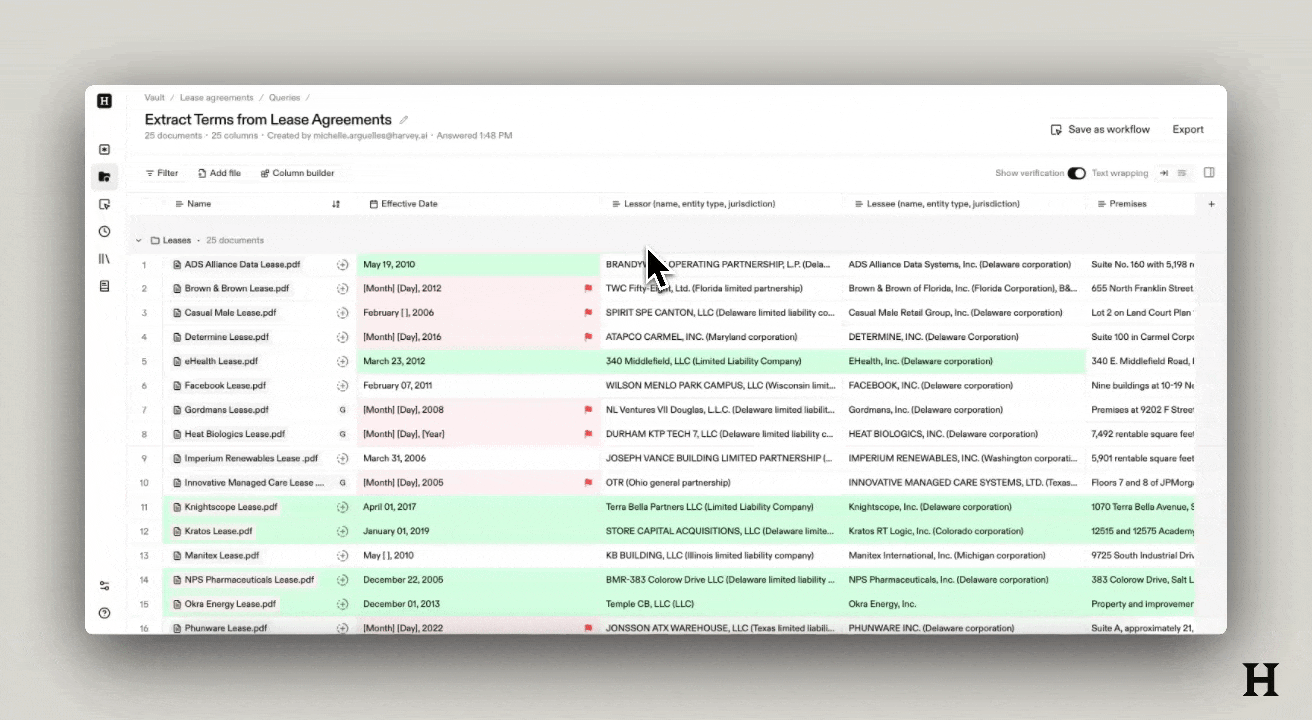Open the help question mark icon
The image size is (1312, 720).
click(104, 613)
